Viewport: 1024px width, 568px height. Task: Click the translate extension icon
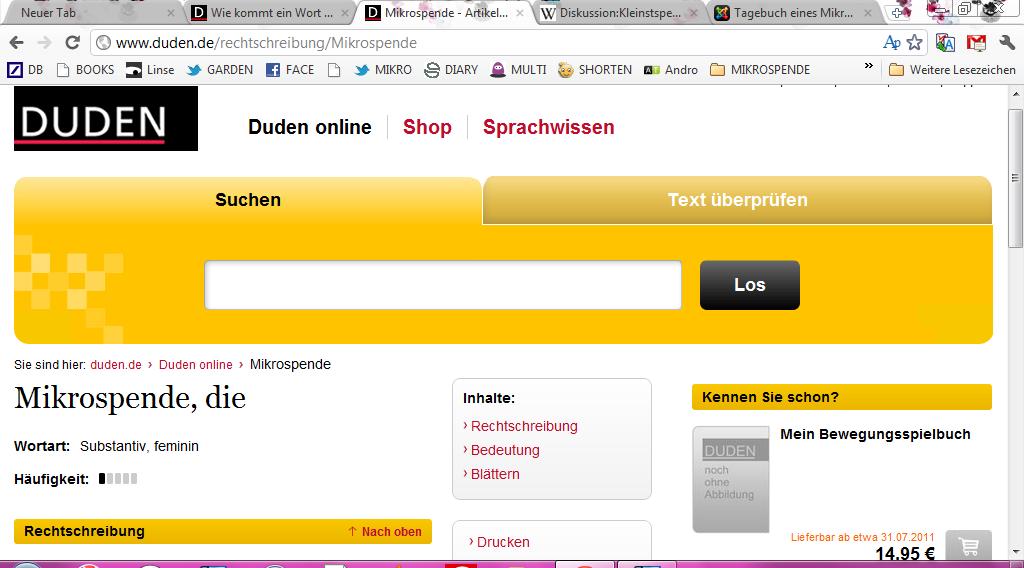point(945,43)
